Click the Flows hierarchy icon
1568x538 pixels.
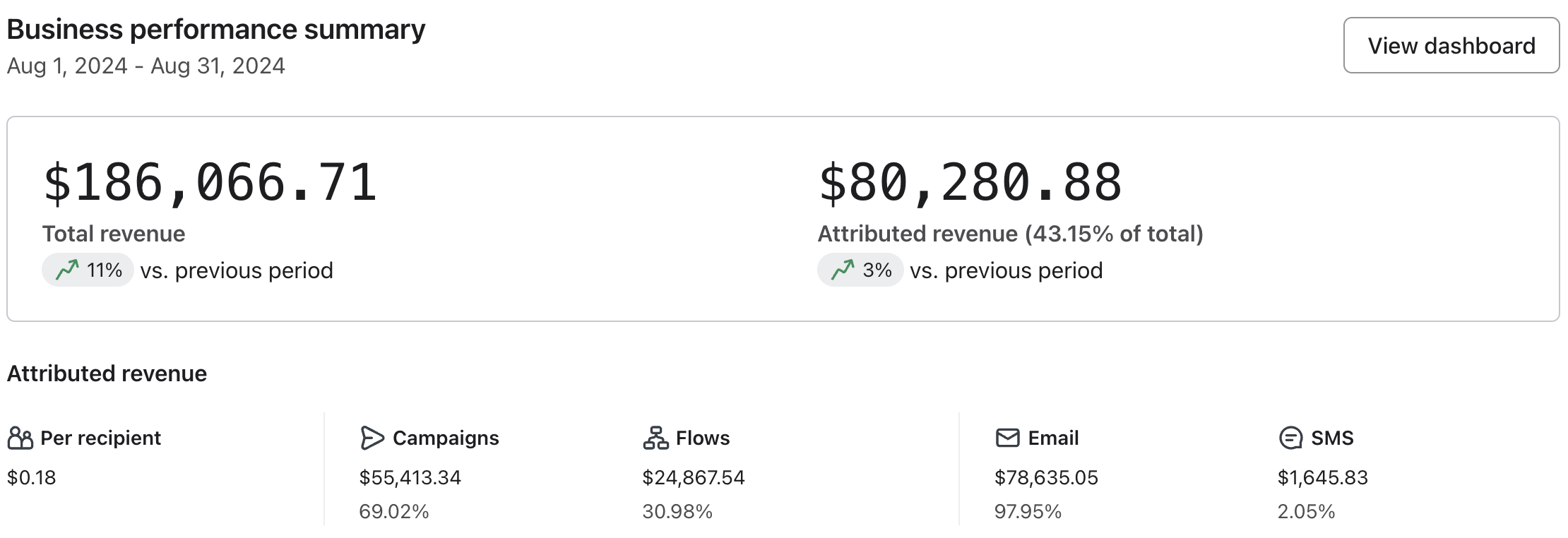coord(655,438)
